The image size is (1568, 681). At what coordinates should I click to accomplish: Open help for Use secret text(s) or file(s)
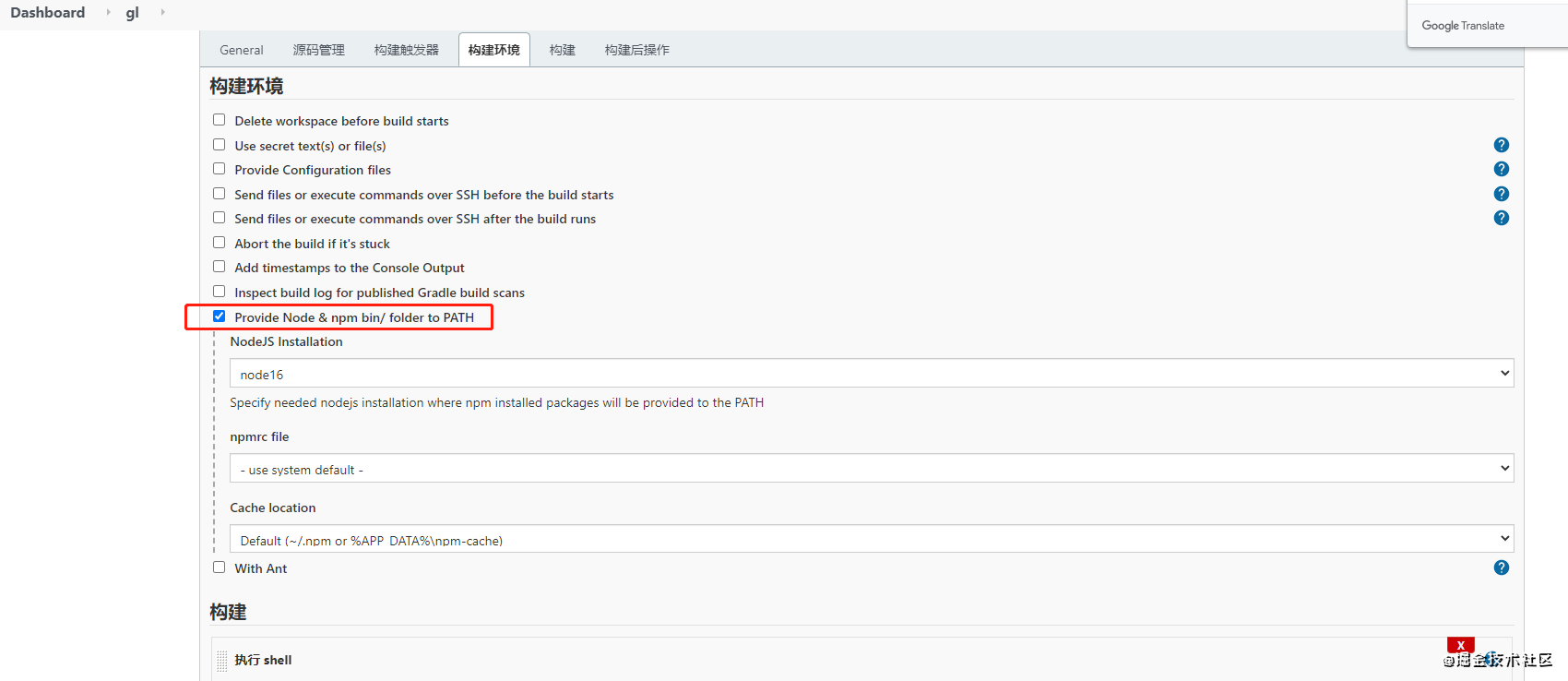tap(1501, 145)
